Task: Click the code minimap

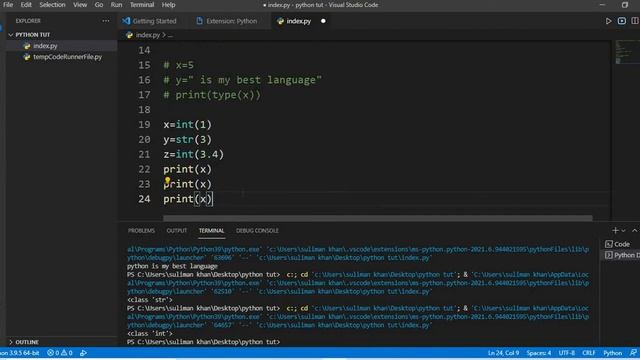Action: (x=627, y=52)
